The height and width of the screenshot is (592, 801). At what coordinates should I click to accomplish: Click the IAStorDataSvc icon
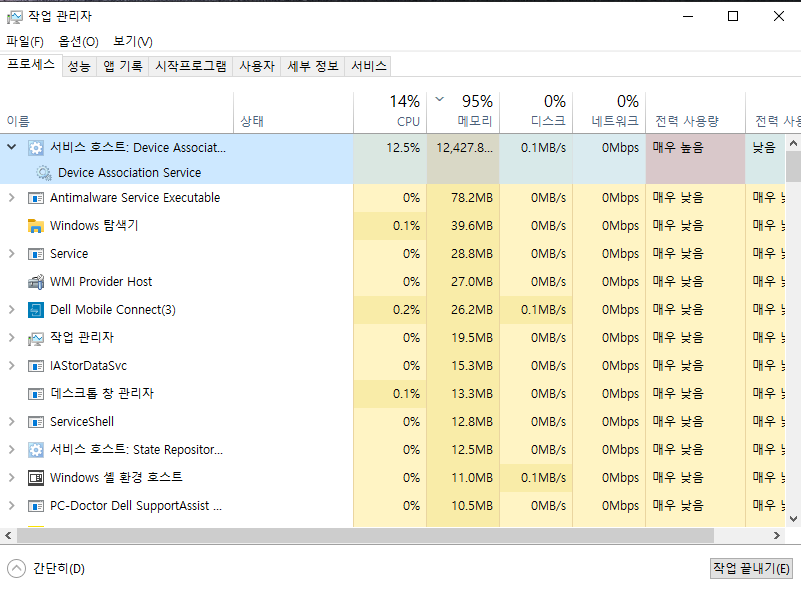(36, 366)
